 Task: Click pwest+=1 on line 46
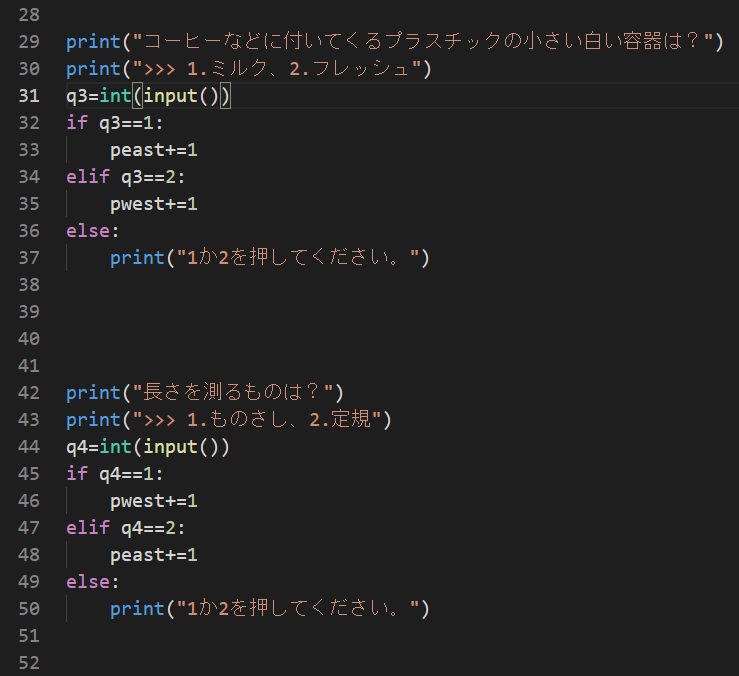click(x=154, y=501)
